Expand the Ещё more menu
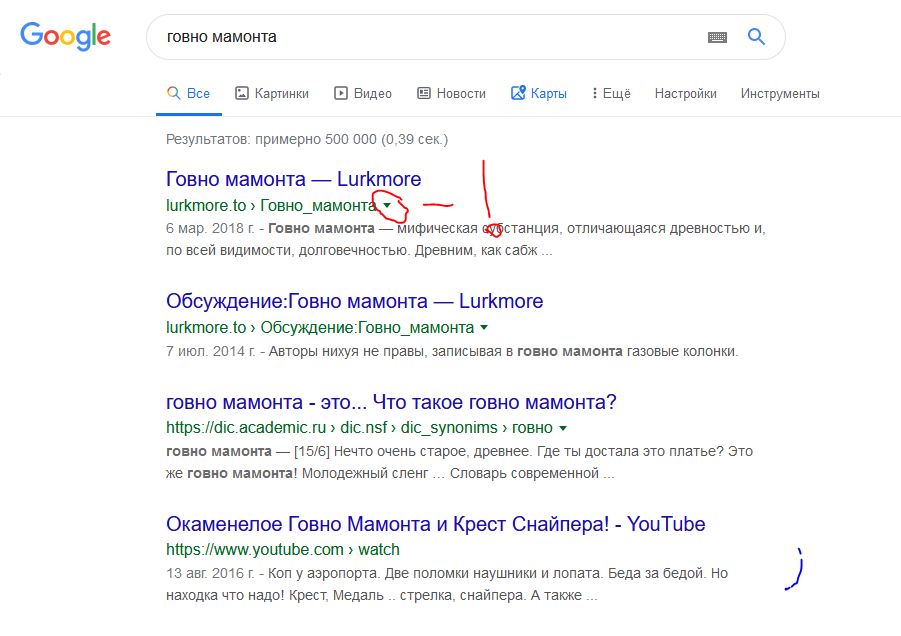 click(611, 93)
